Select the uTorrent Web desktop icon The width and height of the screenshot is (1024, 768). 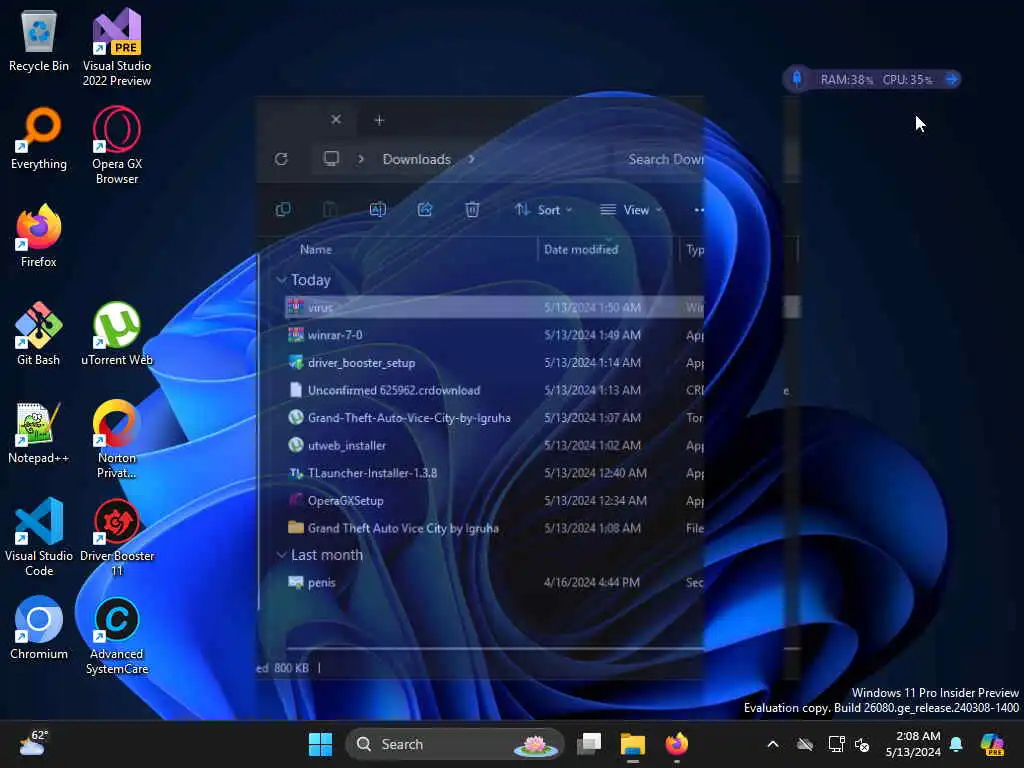(117, 334)
